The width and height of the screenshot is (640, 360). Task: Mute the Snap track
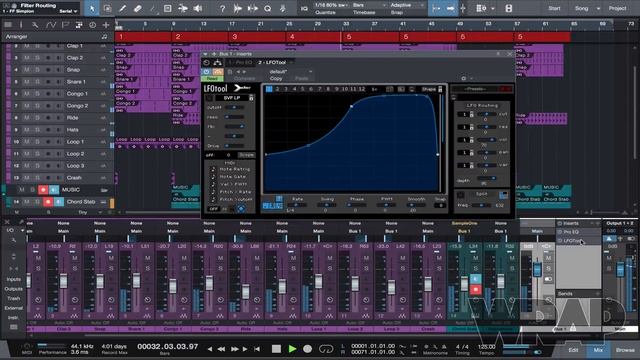[27, 70]
